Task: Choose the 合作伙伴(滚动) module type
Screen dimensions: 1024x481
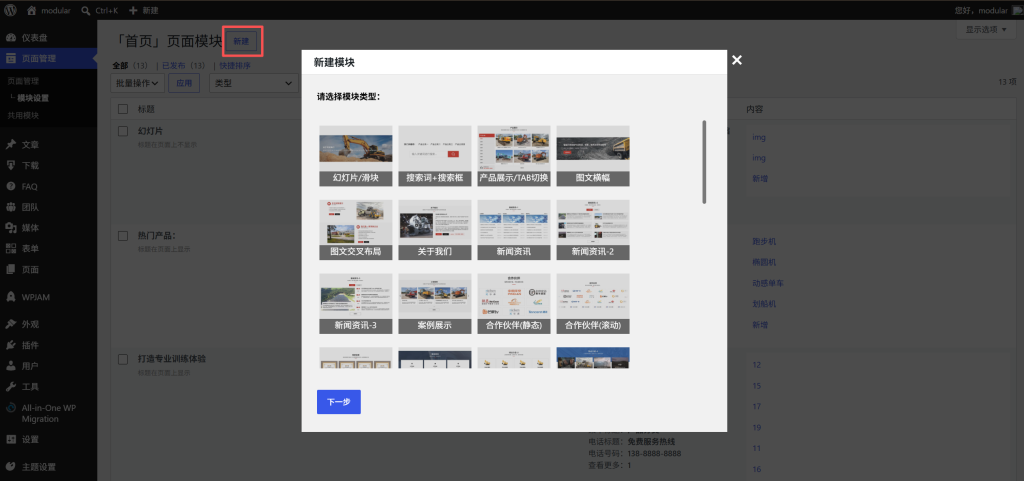Action: click(593, 303)
